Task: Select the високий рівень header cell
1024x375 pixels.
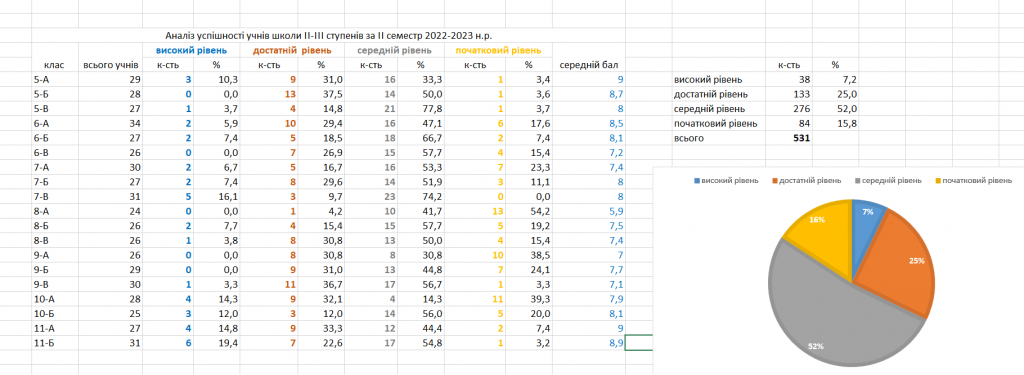Action: [191, 50]
